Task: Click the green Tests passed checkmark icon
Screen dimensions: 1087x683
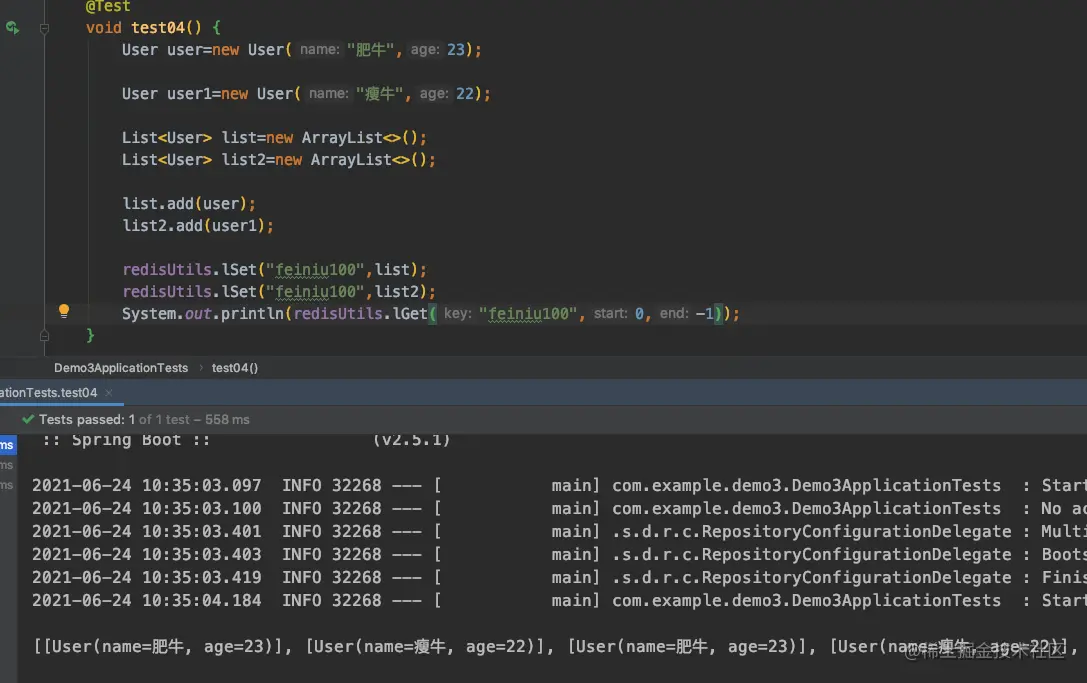Action: [x=28, y=420]
